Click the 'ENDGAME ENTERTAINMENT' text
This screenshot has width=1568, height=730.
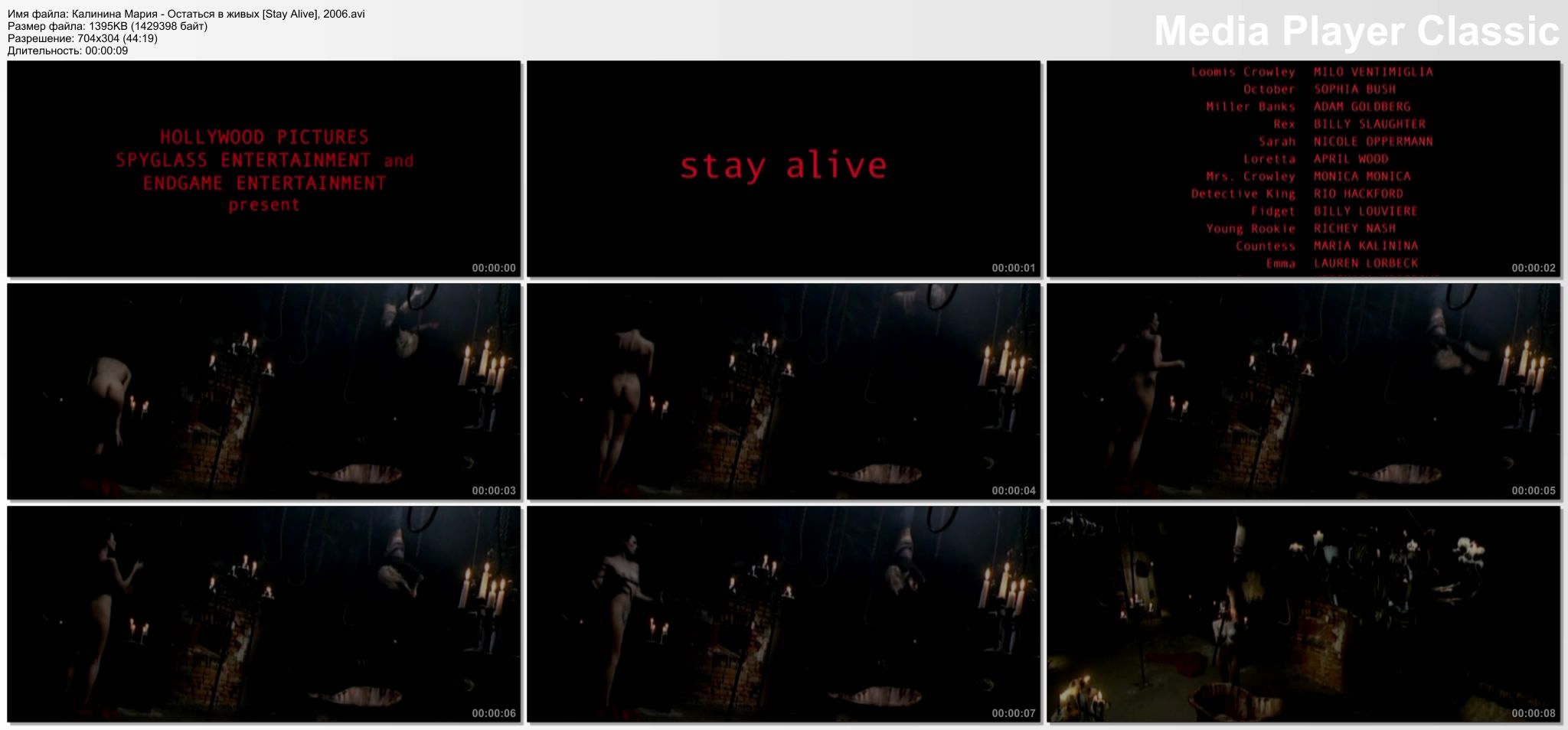[264, 183]
